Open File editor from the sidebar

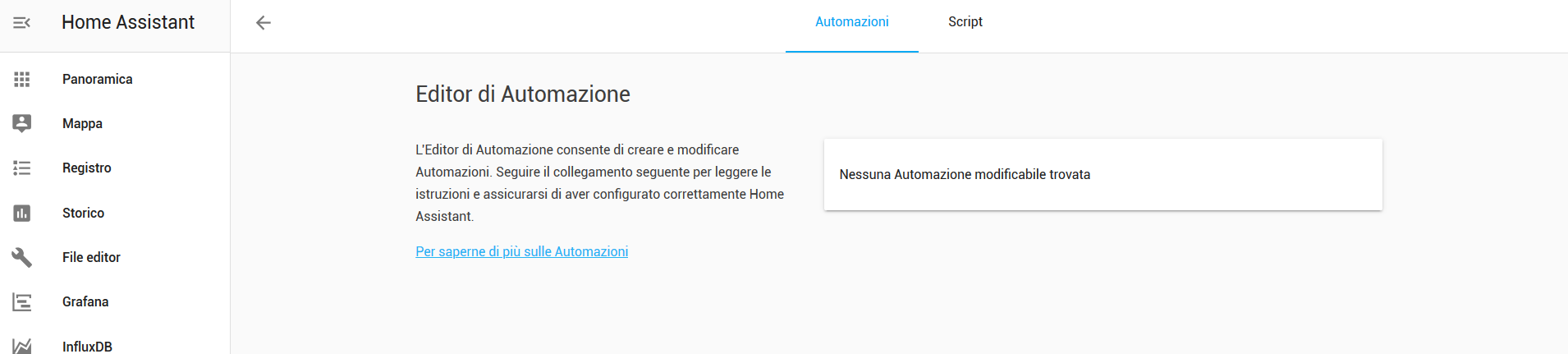coord(91,257)
